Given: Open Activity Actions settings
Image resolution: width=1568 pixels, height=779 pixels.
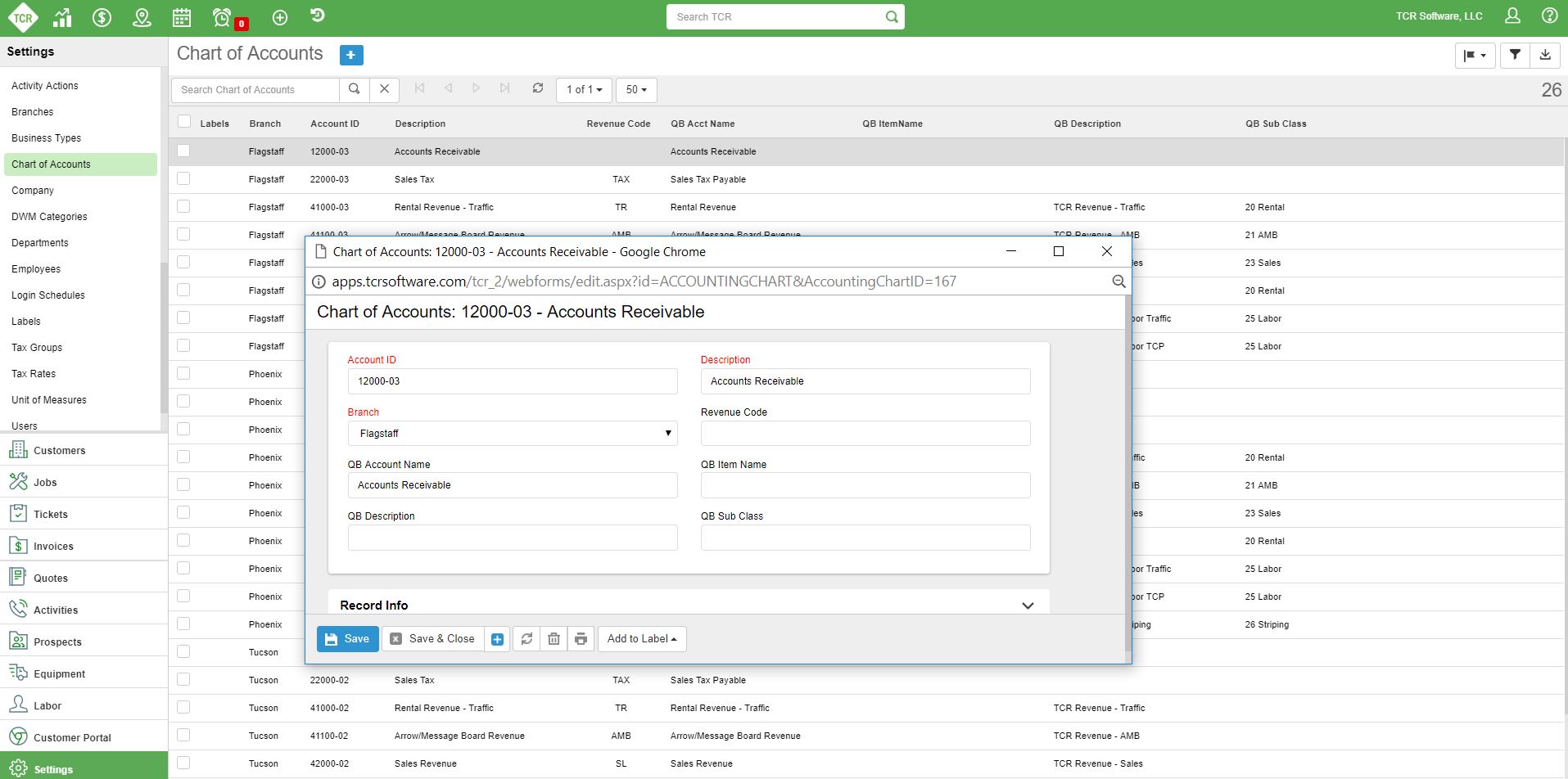Looking at the screenshot, I should click(45, 85).
